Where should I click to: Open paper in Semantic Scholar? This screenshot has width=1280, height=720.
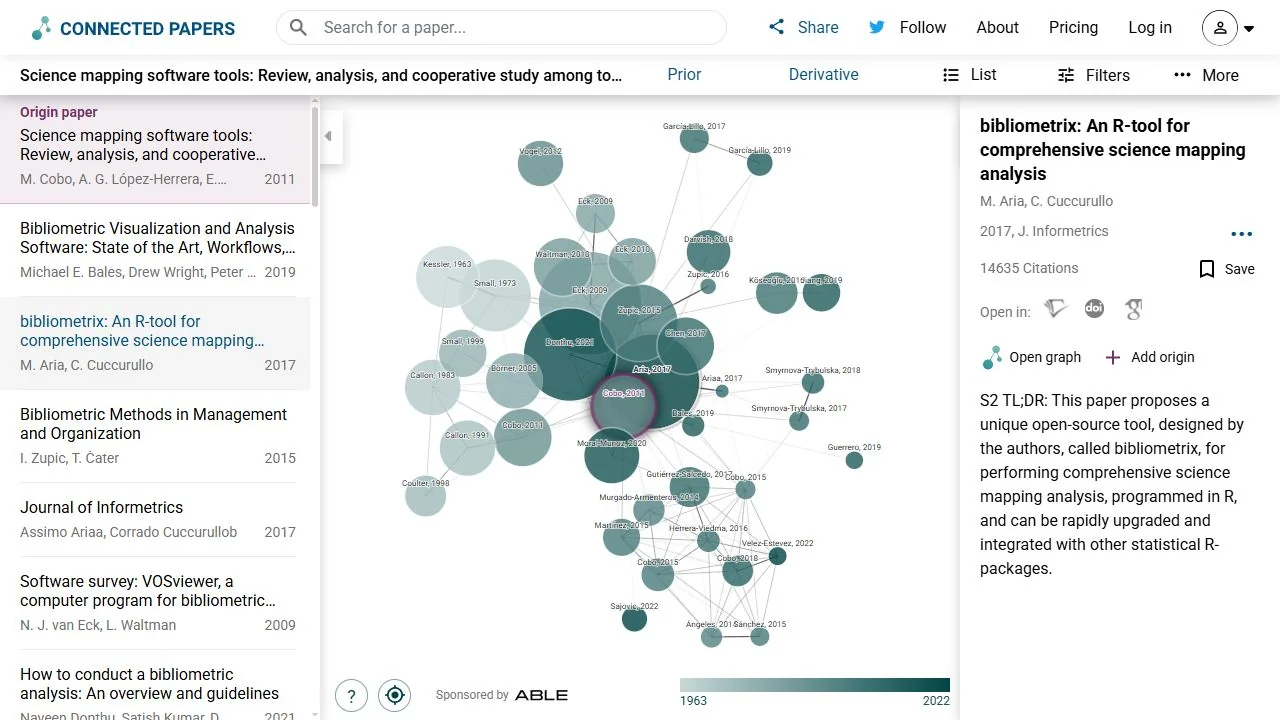[1055, 310]
